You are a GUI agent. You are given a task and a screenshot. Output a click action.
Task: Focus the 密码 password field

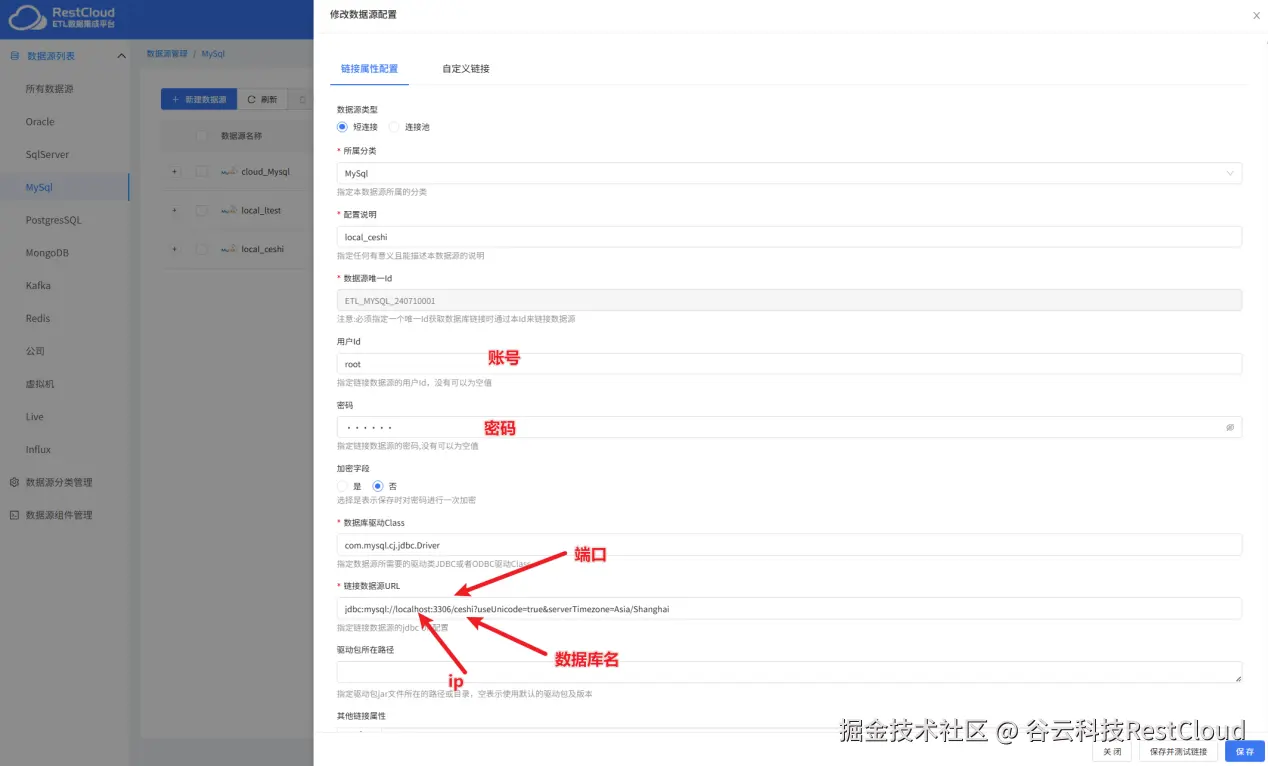click(789, 427)
